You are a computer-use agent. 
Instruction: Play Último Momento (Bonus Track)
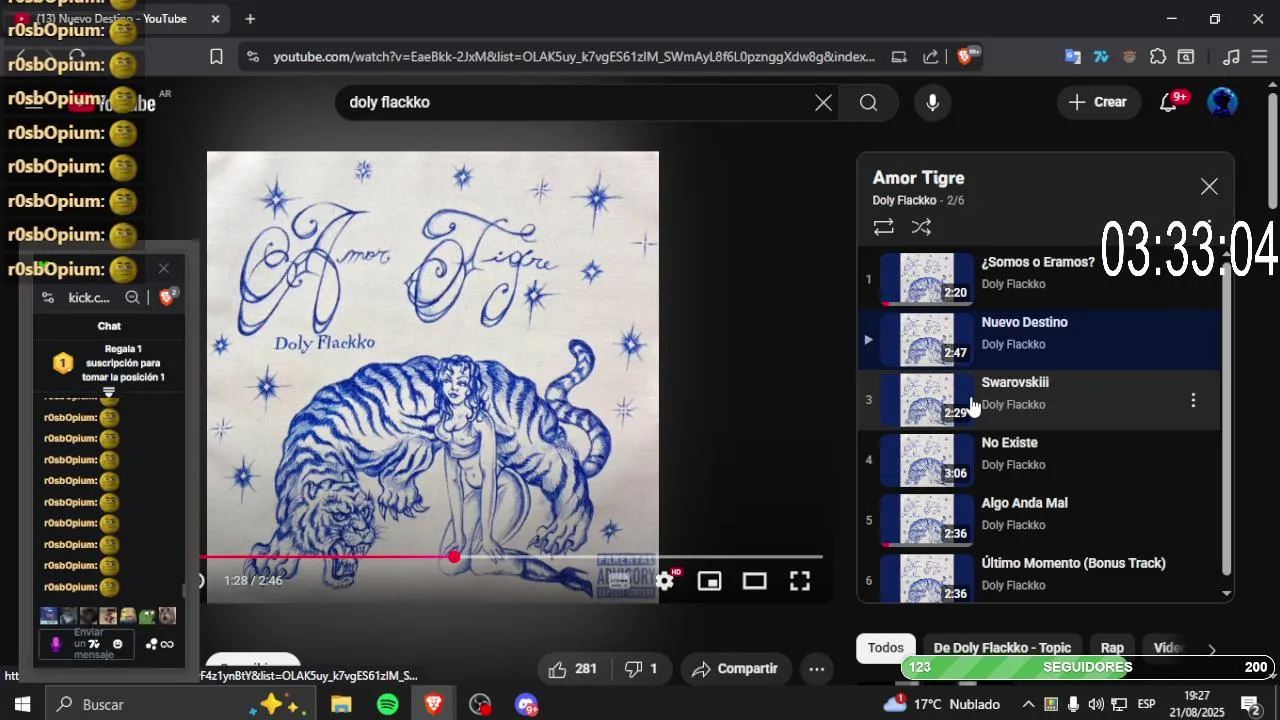coord(1040,578)
